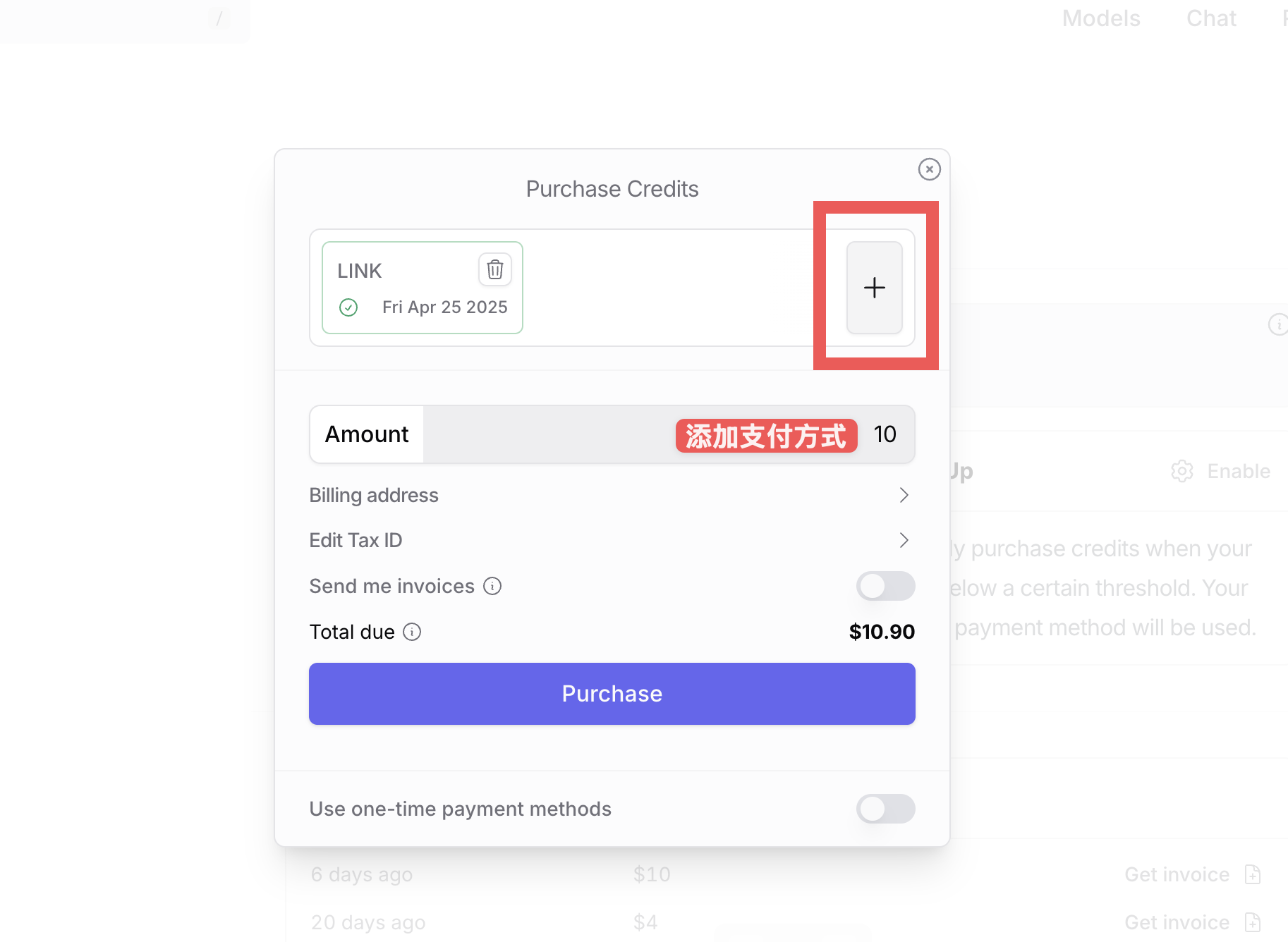Enable Use one-time payment methods switch
The image size is (1288, 942).
(x=886, y=809)
